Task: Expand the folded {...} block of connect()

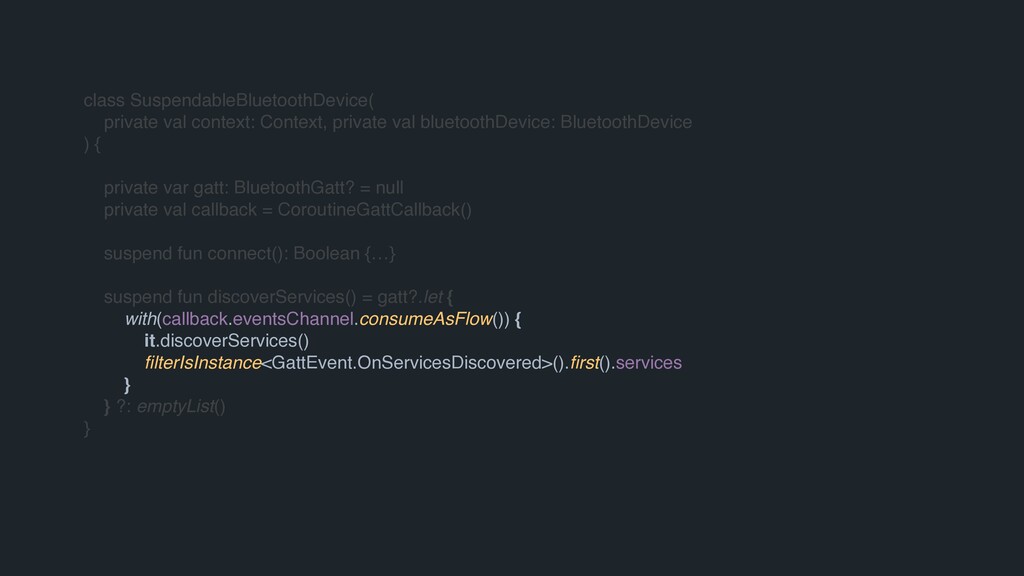Action: coord(380,253)
